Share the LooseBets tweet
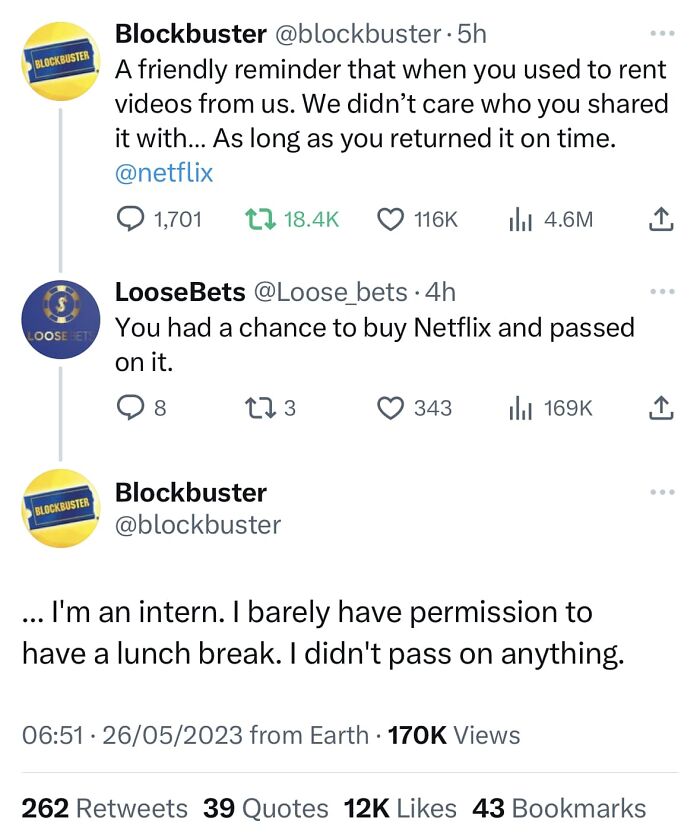The width and height of the screenshot is (700, 840). click(661, 408)
